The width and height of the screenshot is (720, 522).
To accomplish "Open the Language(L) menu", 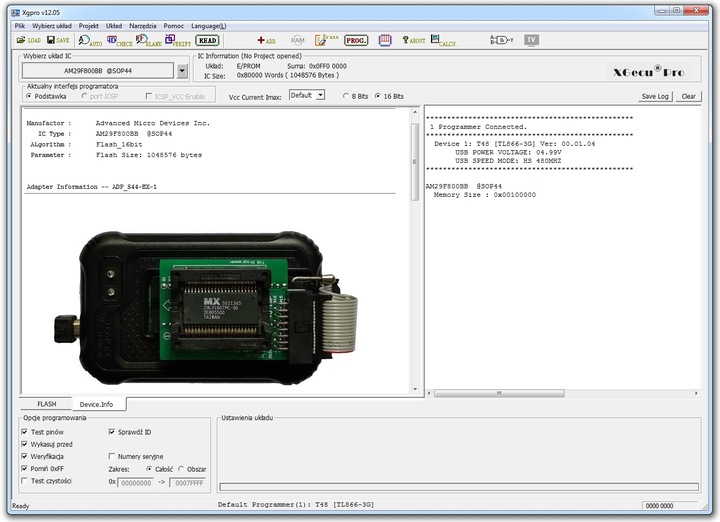I will [208, 26].
